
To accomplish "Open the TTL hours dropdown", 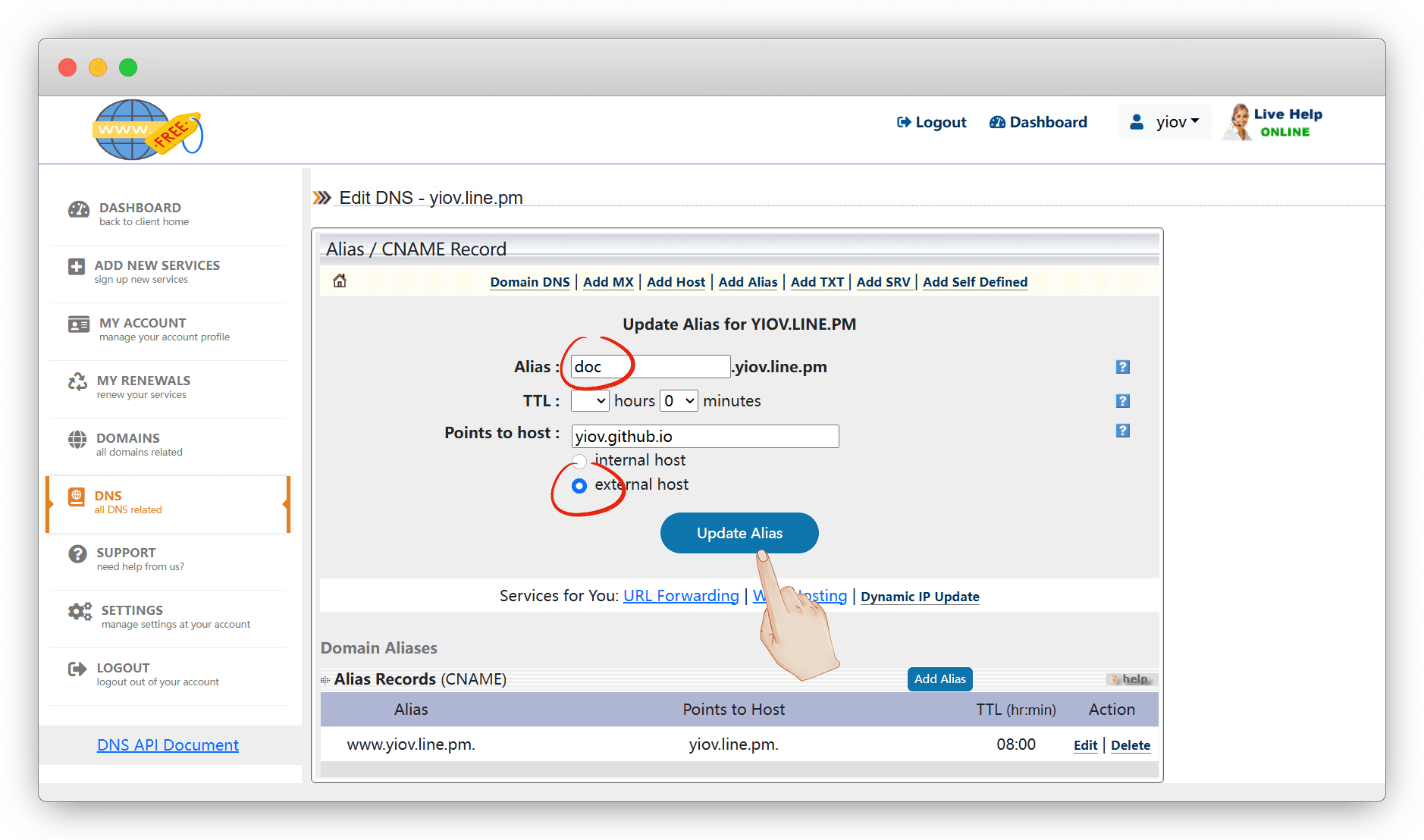I will [x=590, y=401].
